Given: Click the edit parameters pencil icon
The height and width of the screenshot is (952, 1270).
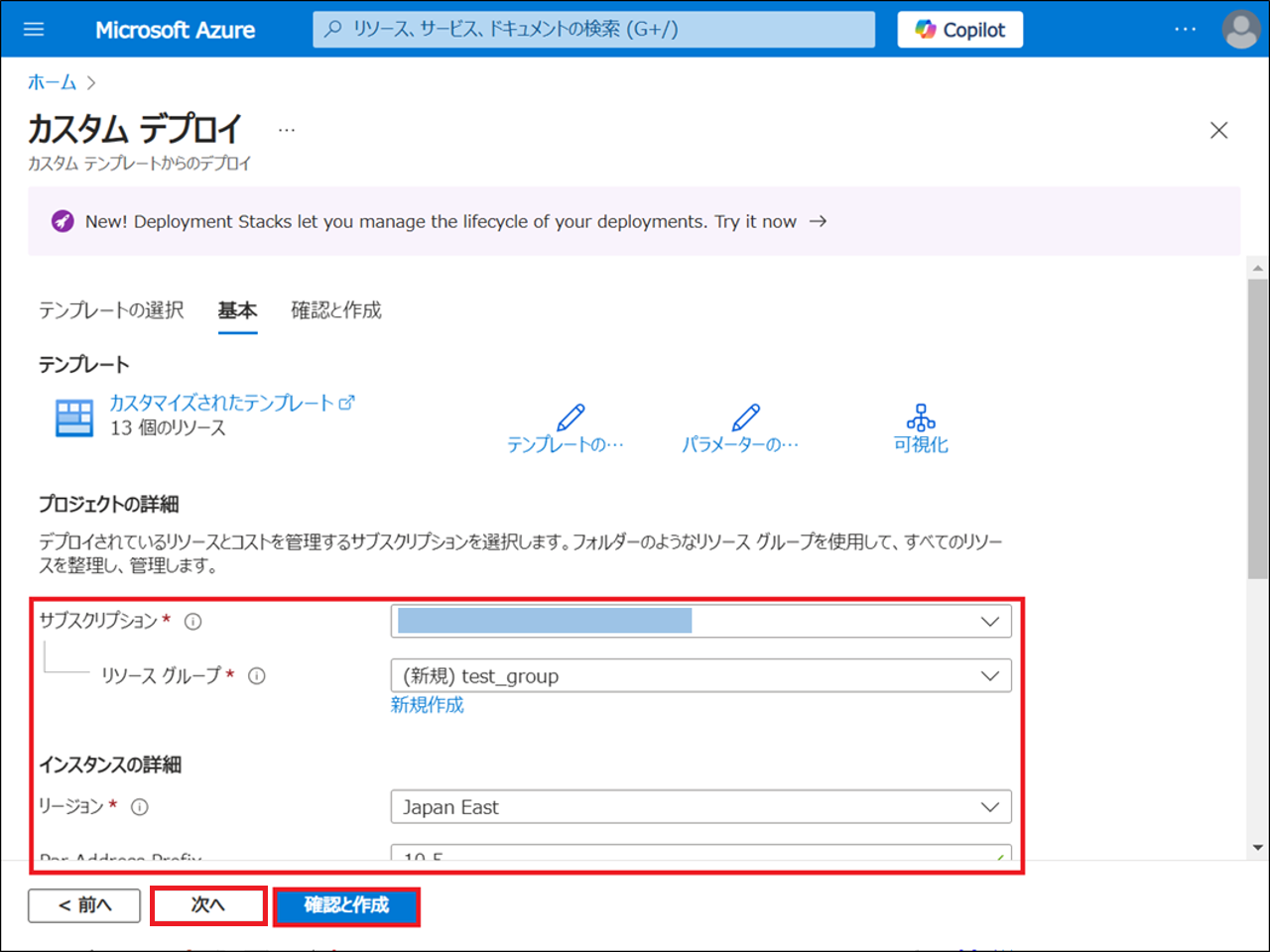Looking at the screenshot, I should (744, 417).
